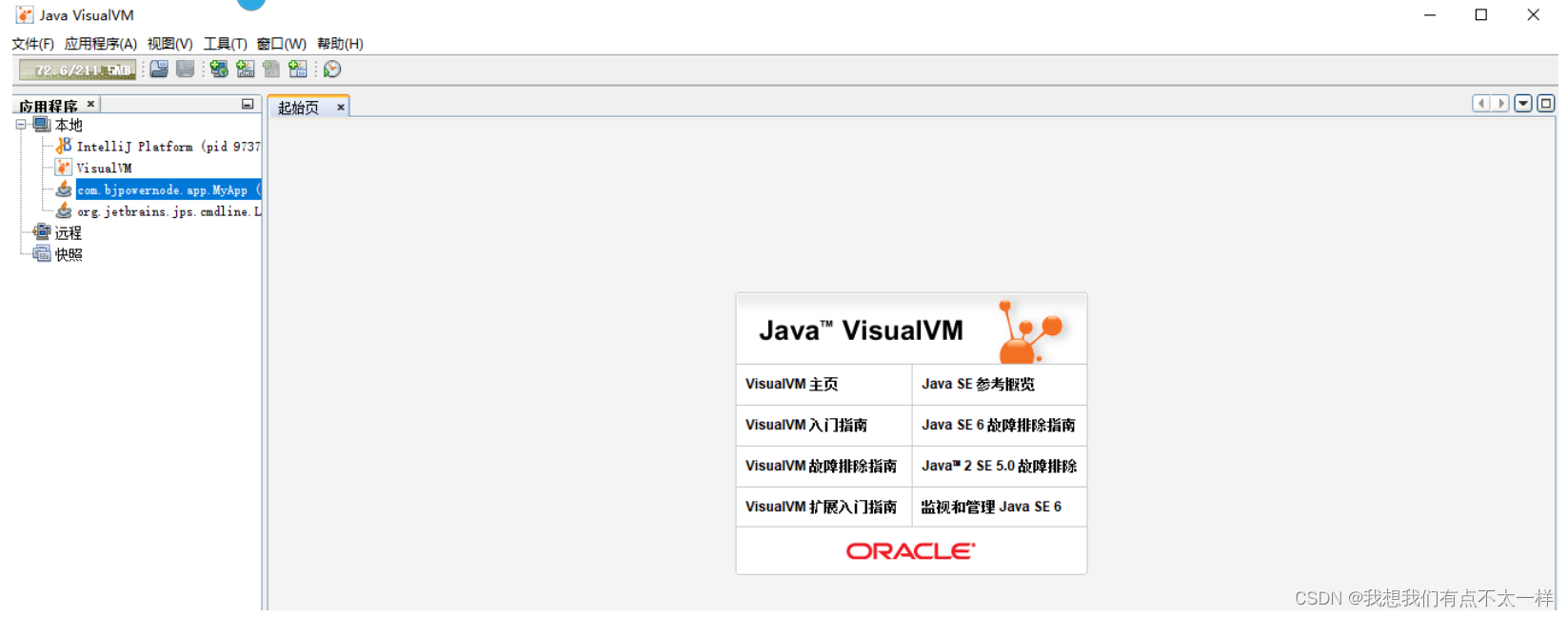Select the 本地 node label
The width and height of the screenshot is (1568, 617).
69,126
